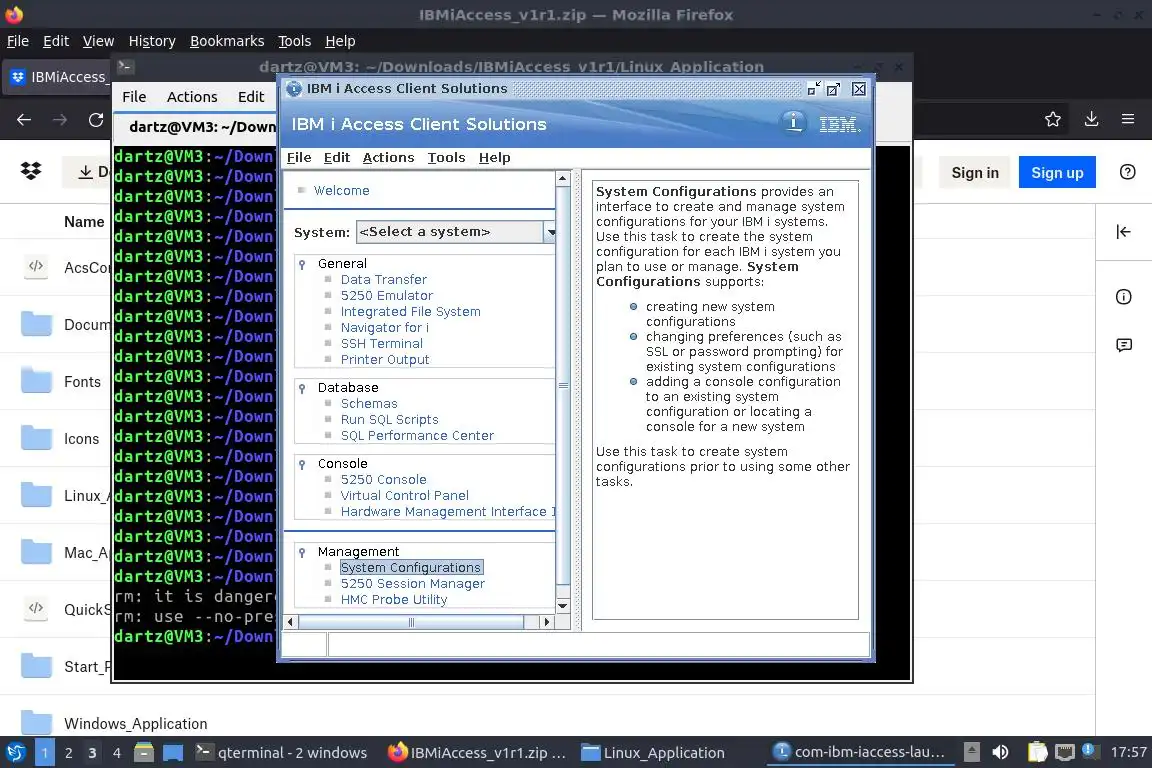Image resolution: width=1152 pixels, height=768 pixels.
Task: Open File menu in IBM i Access
Action: (299, 157)
